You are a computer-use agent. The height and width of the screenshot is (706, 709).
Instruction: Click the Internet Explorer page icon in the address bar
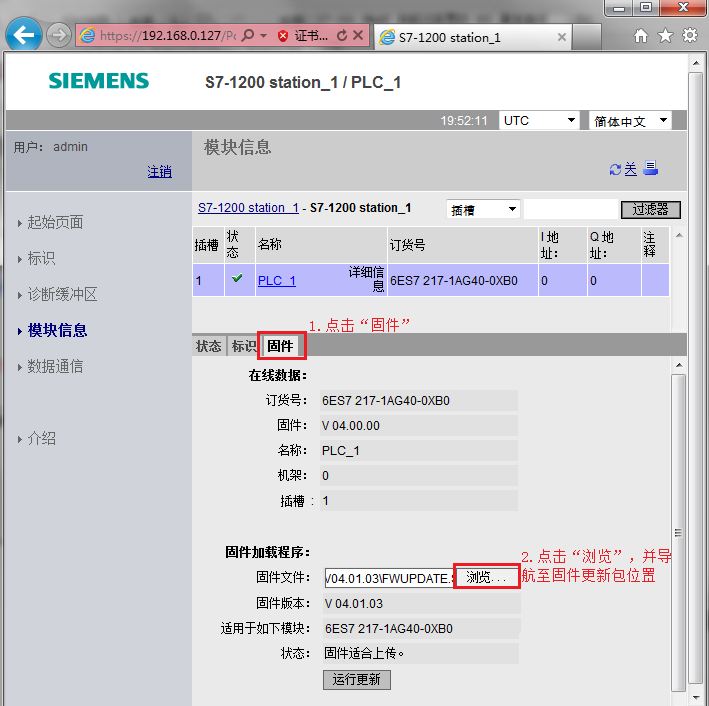[87, 35]
